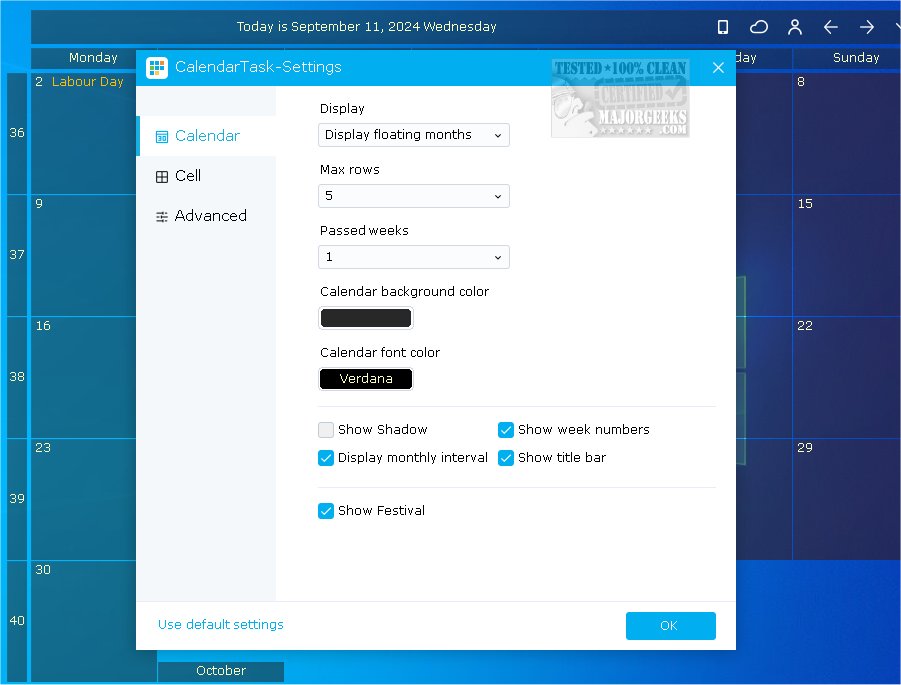Expand the Max rows dropdown
901x685 pixels.
click(414, 196)
